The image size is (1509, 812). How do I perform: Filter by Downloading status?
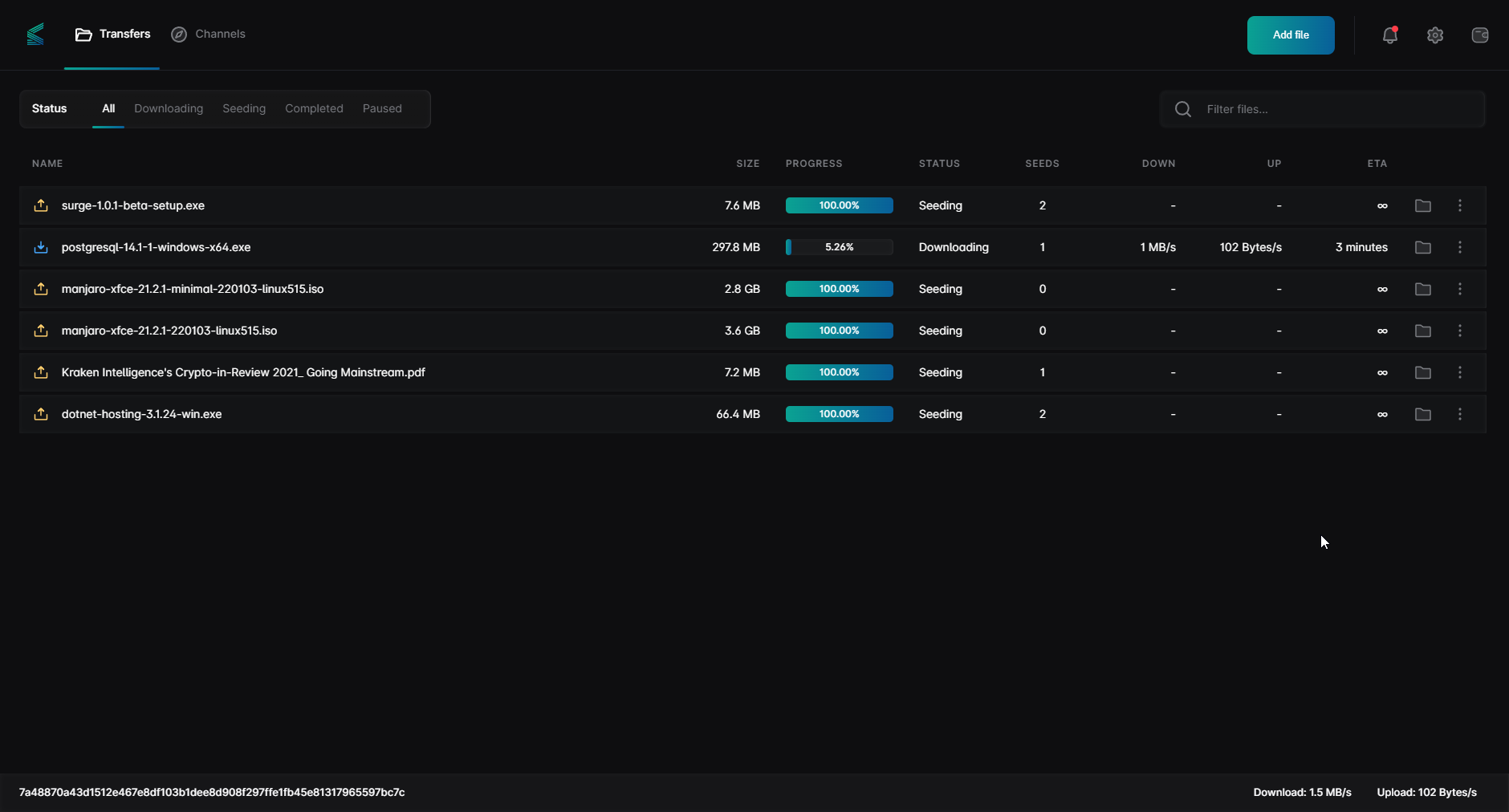click(x=169, y=108)
